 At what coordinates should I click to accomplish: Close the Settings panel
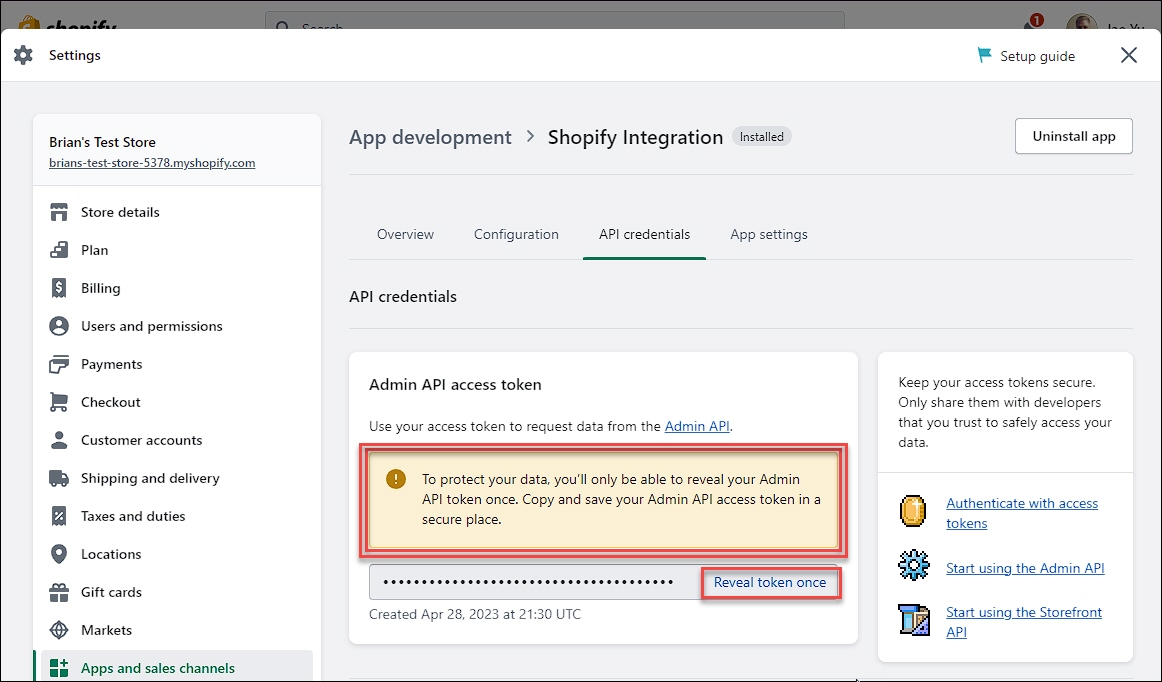tap(1129, 55)
